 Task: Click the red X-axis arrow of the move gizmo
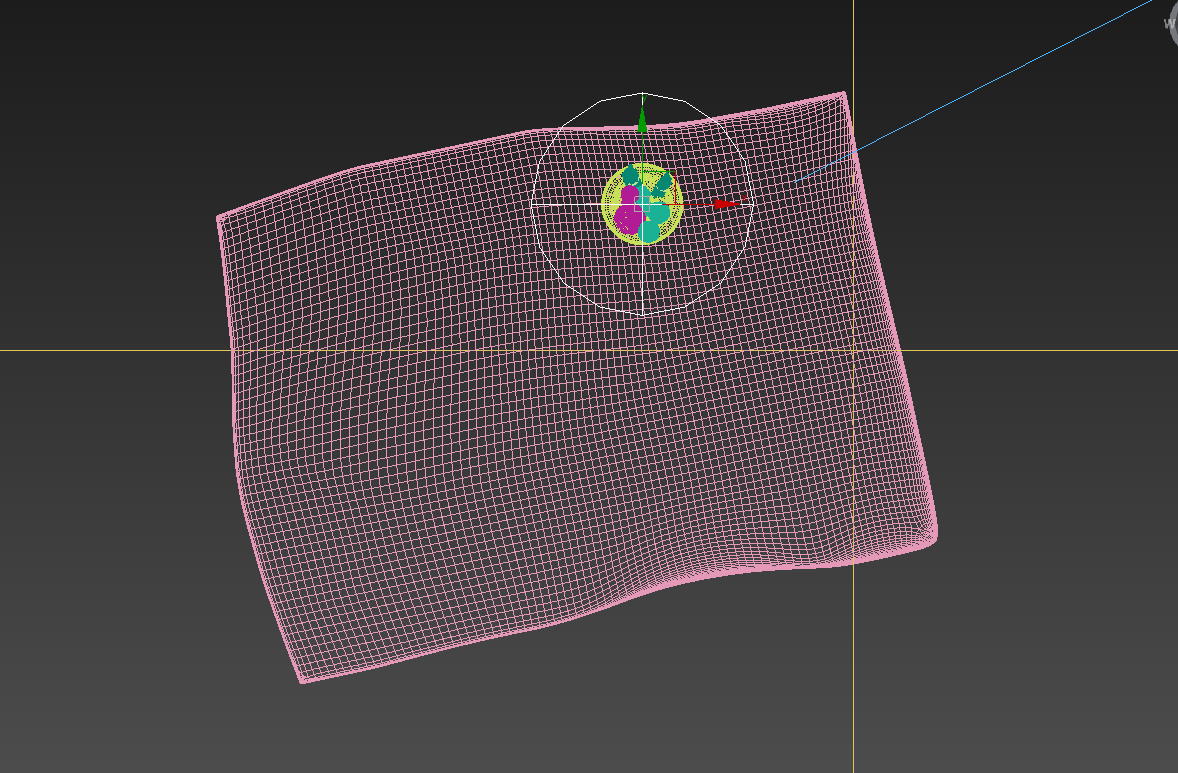726,204
